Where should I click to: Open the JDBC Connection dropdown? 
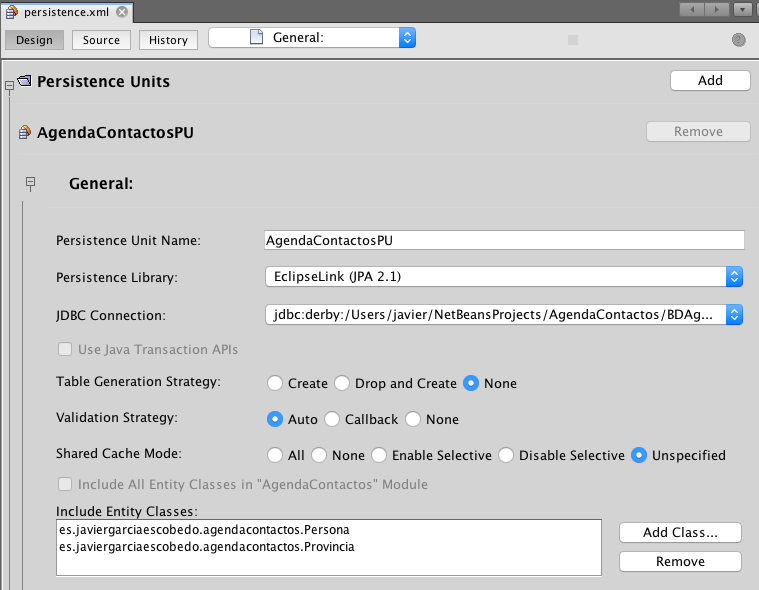pos(734,315)
